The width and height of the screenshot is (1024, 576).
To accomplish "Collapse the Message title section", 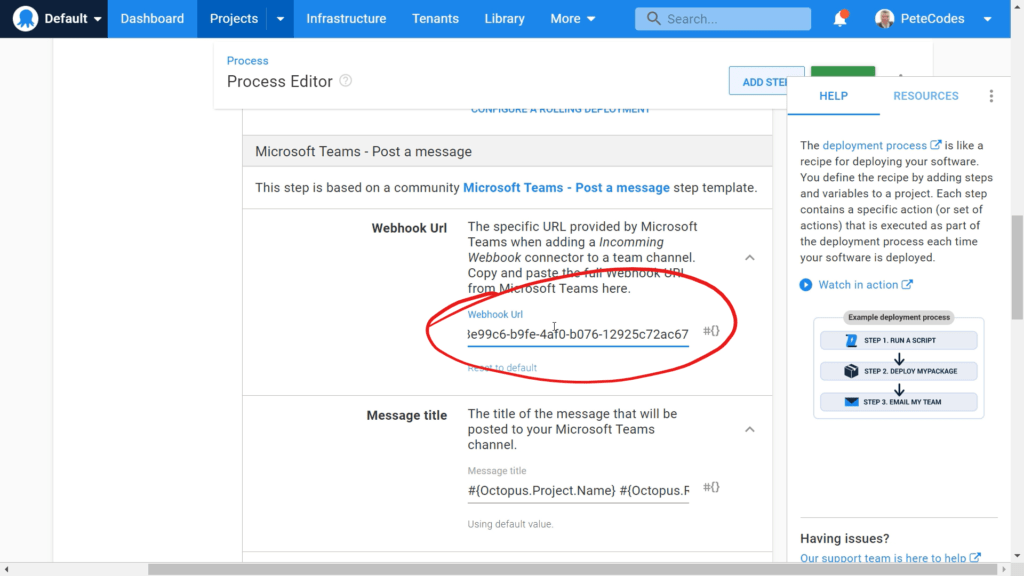I will (x=750, y=429).
